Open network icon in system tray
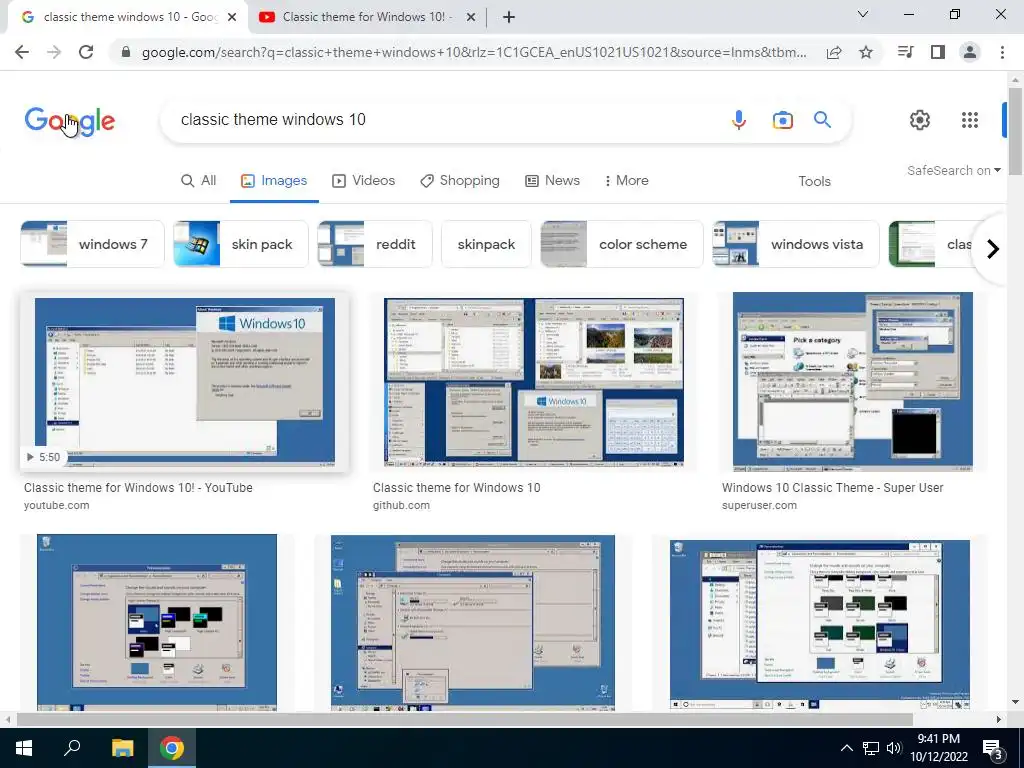The height and width of the screenshot is (768, 1024). pyautogui.click(x=871, y=748)
